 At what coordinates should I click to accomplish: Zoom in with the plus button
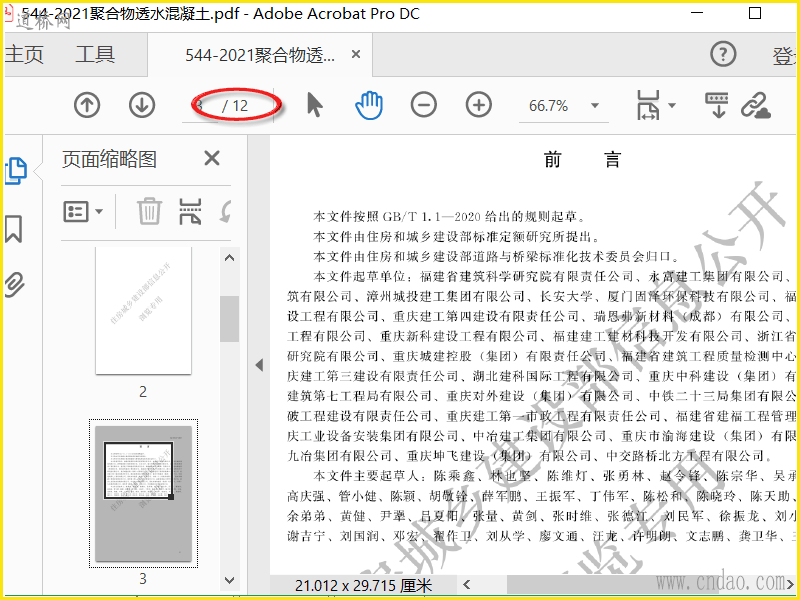pos(478,105)
